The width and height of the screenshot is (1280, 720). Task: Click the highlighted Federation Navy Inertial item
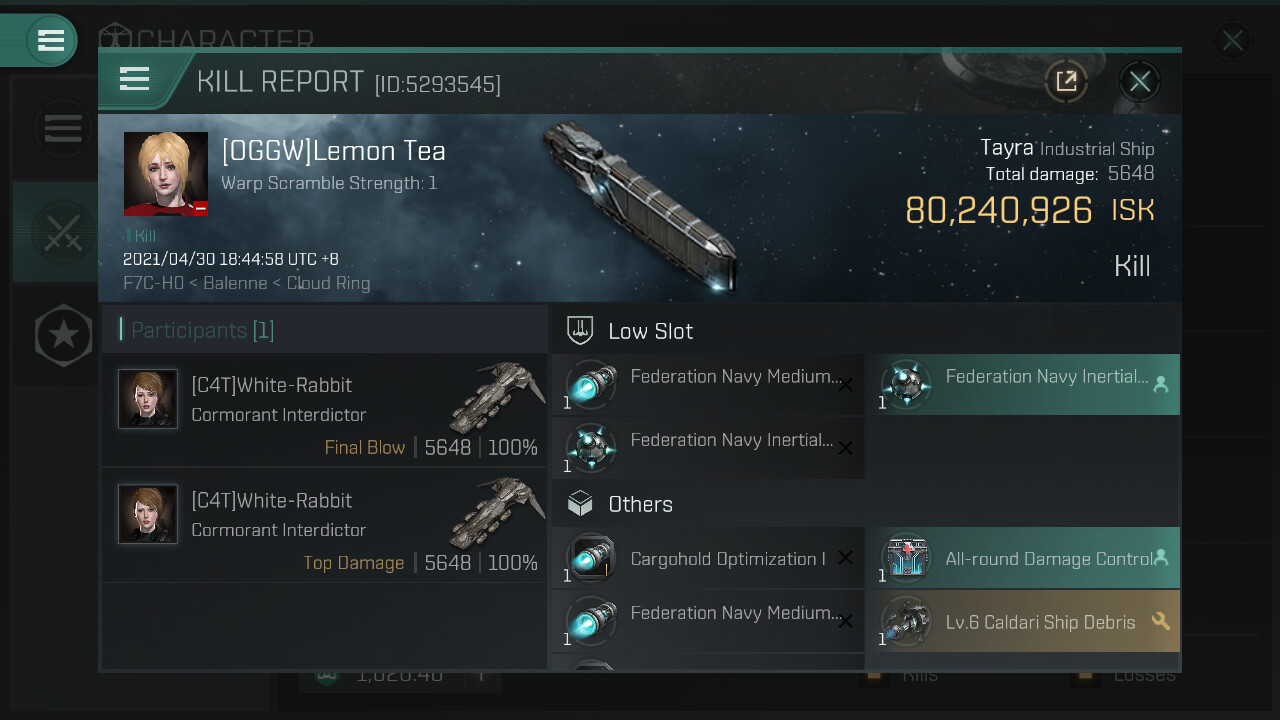(1022, 385)
